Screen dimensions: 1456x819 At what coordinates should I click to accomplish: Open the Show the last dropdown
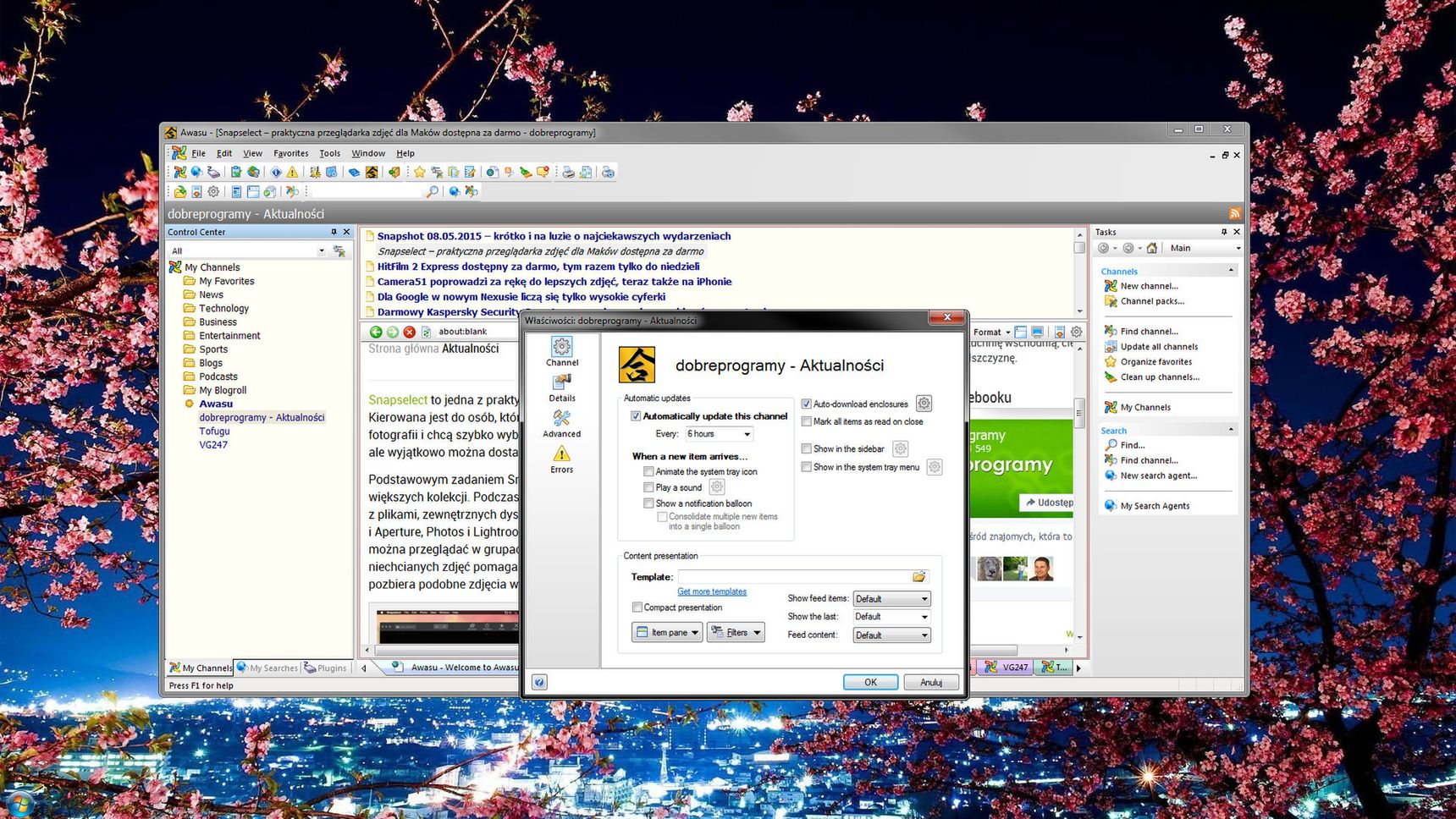pos(891,617)
